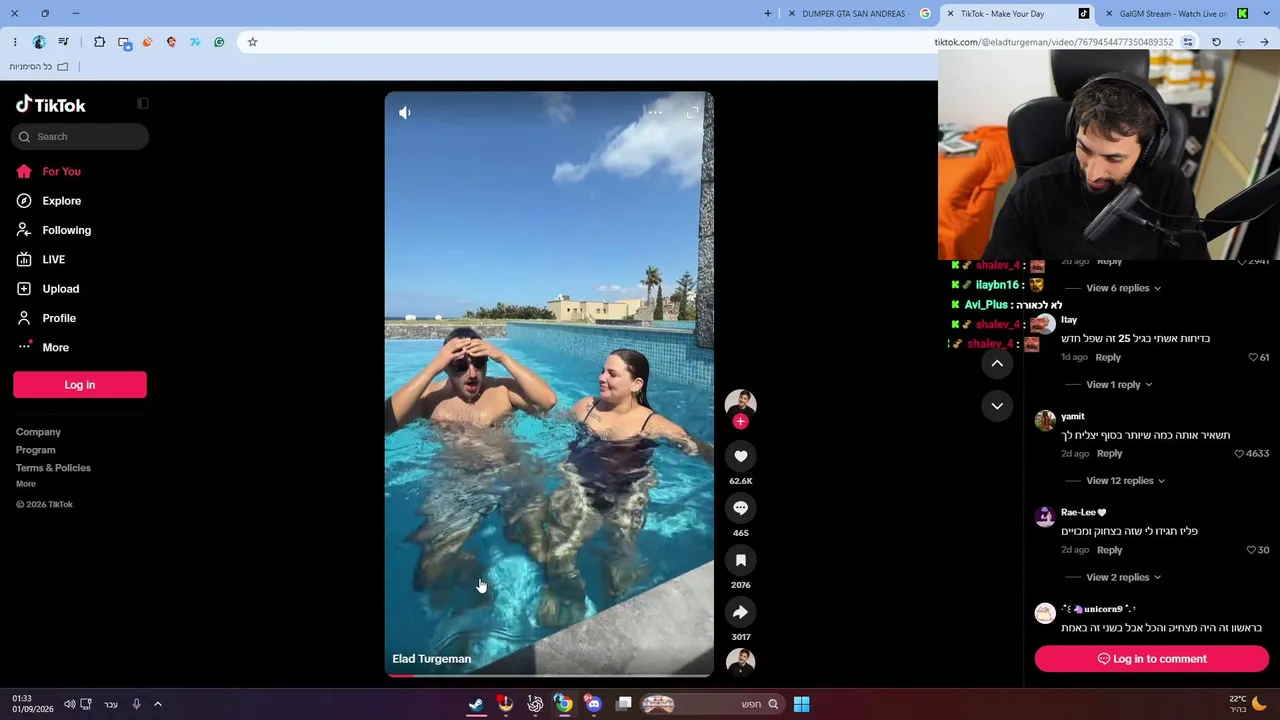Expand View 6 replies

tap(1124, 288)
